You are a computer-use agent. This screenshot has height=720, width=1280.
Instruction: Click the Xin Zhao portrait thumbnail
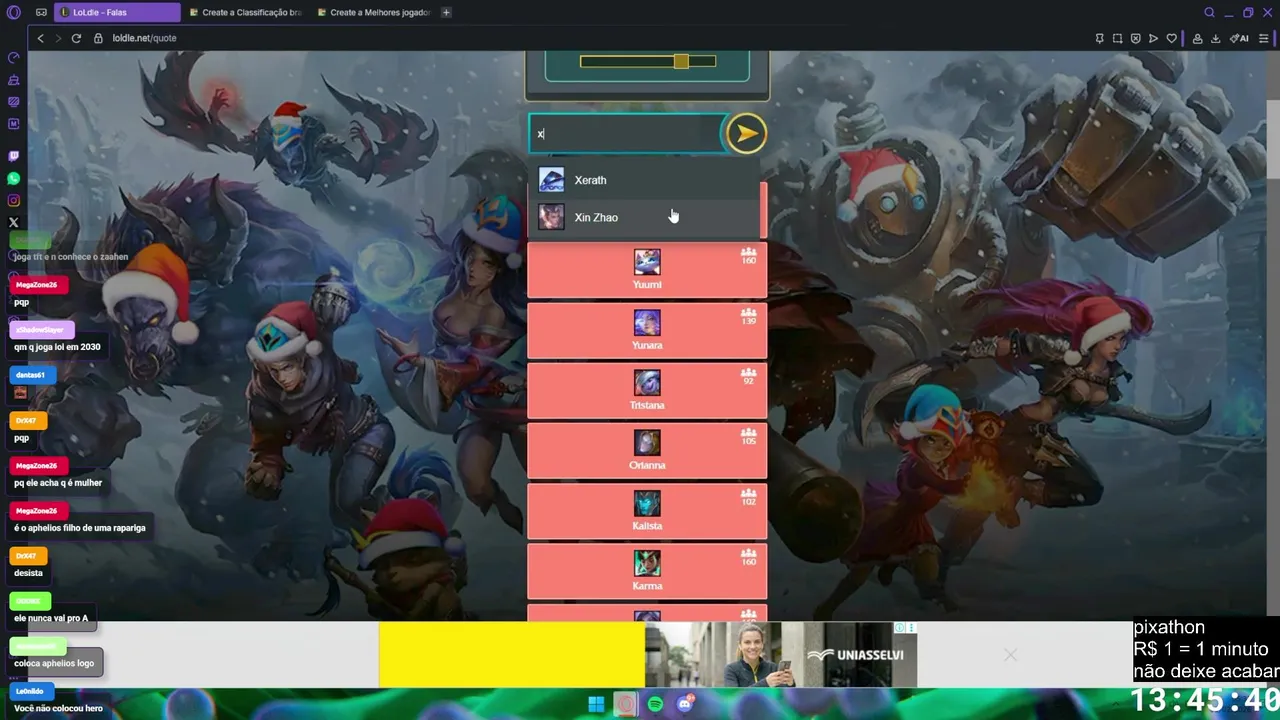[x=551, y=217]
